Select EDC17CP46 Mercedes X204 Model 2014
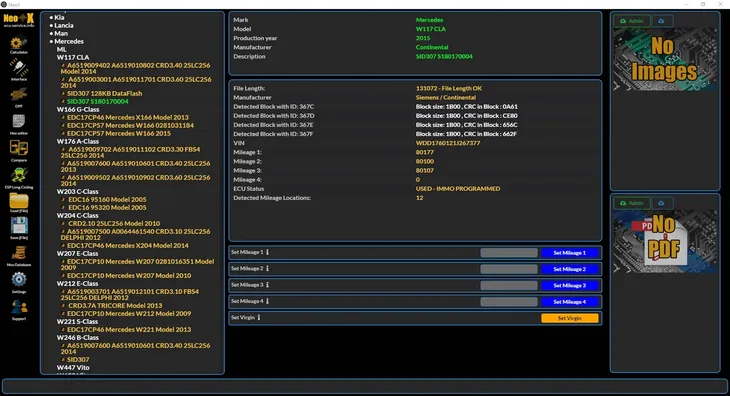Image resolution: width=730 pixels, height=396 pixels. tap(128, 245)
